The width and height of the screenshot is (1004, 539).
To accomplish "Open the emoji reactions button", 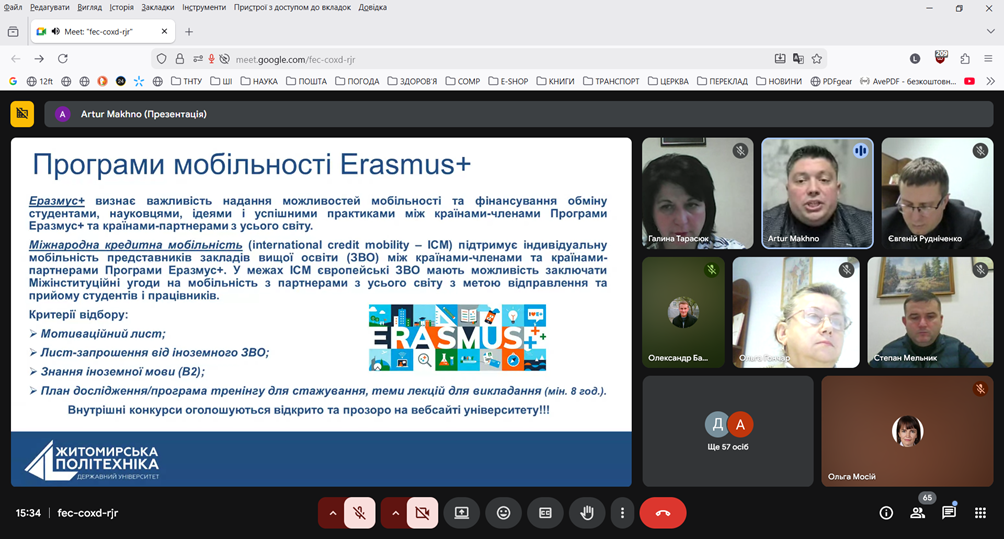I will (503, 513).
